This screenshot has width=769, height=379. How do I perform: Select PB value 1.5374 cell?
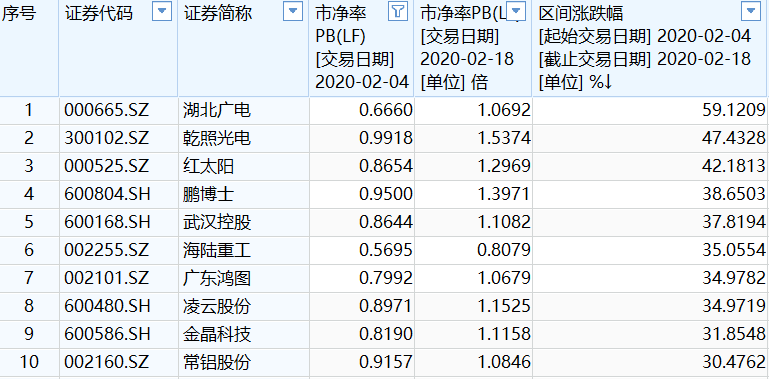[473, 138]
